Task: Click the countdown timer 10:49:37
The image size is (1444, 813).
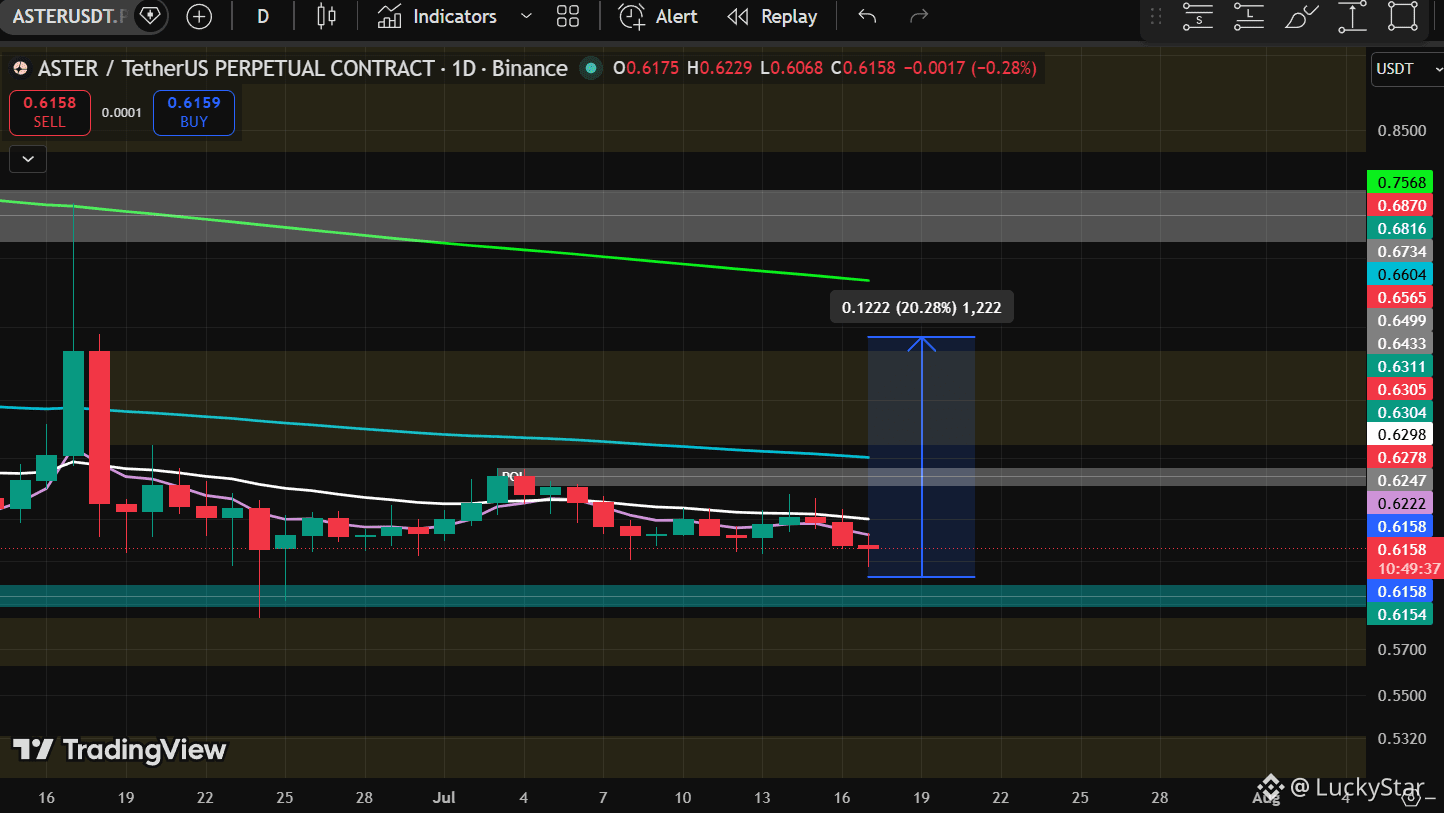Action: pos(1408,568)
